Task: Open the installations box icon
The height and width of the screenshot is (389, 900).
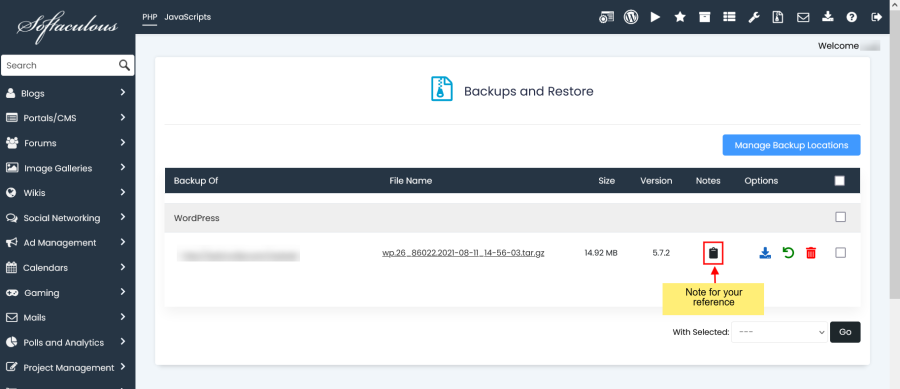Action: [x=704, y=17]
